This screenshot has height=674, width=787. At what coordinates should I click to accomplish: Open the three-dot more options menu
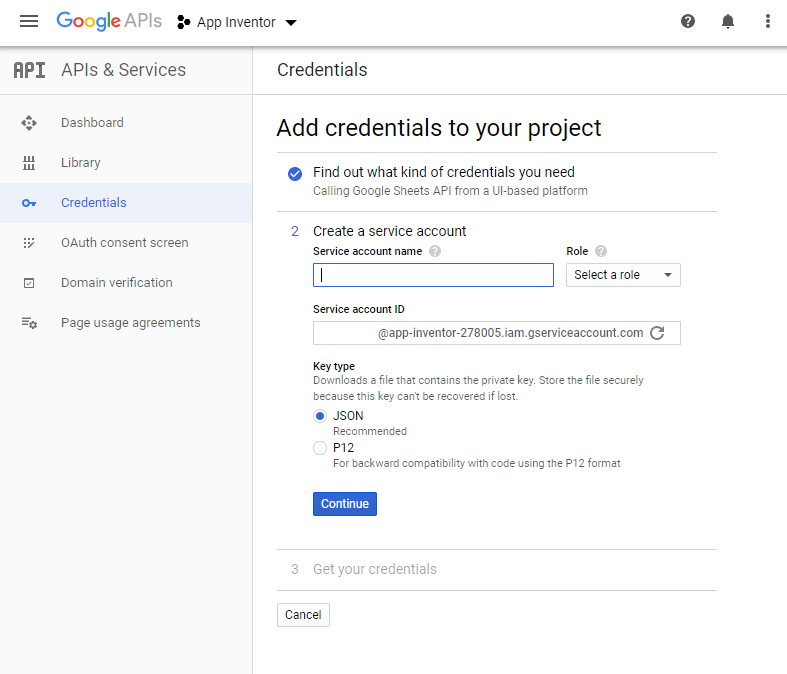(767, 22)
